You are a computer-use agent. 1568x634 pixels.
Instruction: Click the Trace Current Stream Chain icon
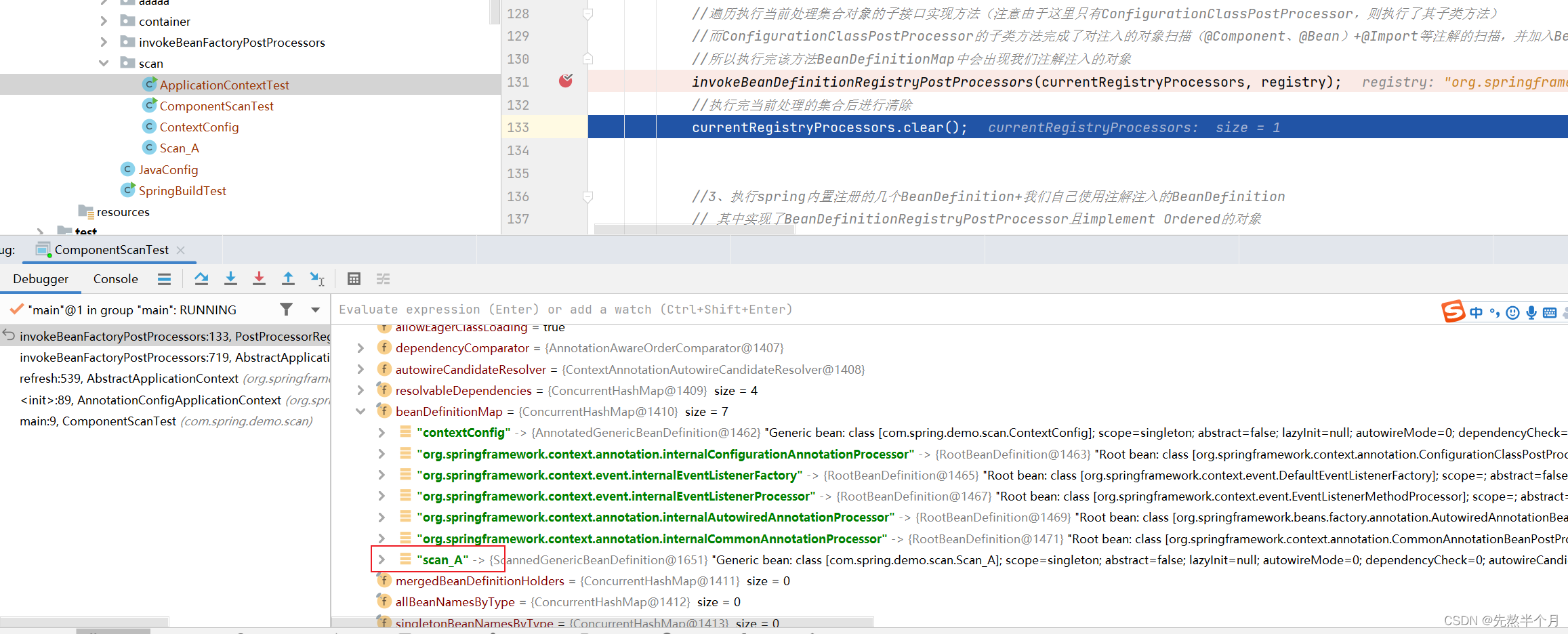point(383,278)
